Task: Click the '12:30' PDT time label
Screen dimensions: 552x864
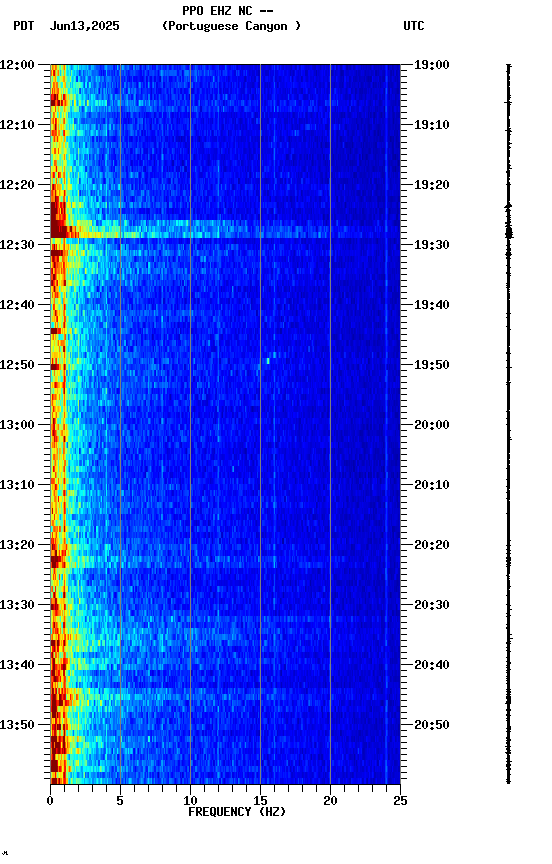Action: 17,245
